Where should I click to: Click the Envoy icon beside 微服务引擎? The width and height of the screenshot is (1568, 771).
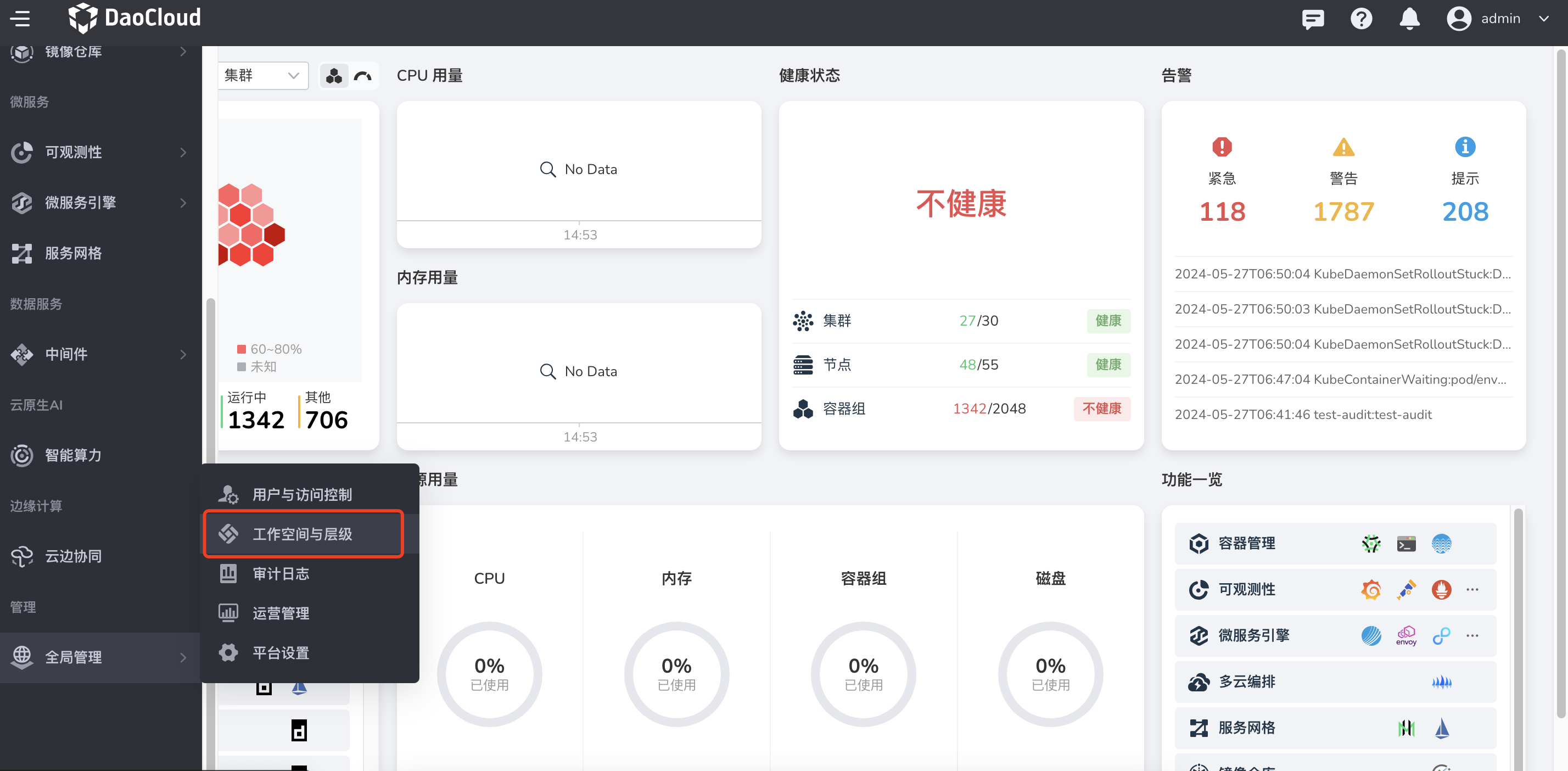(x=1407, y=636)
